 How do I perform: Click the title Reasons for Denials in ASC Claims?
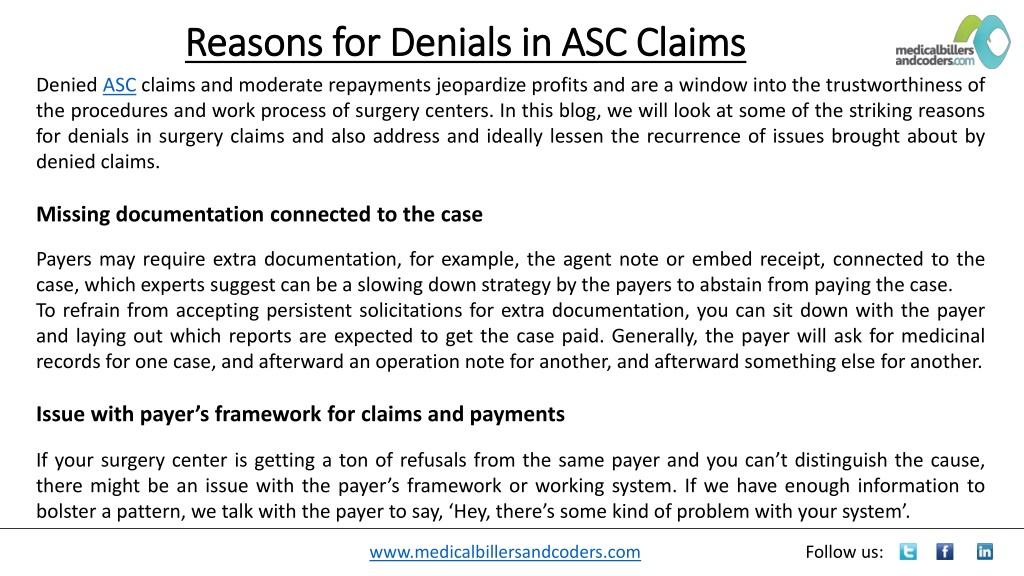(x=465, y=43)
